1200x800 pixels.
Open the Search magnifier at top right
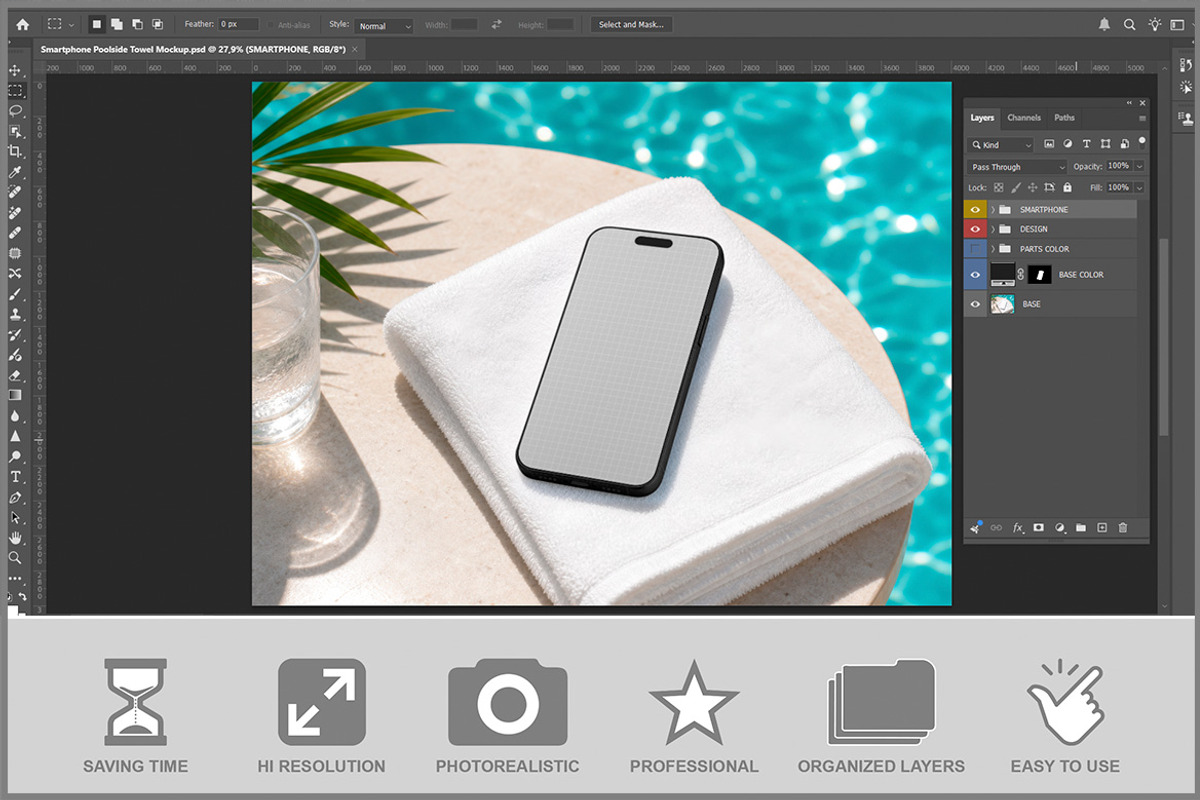coord(1130,24)
